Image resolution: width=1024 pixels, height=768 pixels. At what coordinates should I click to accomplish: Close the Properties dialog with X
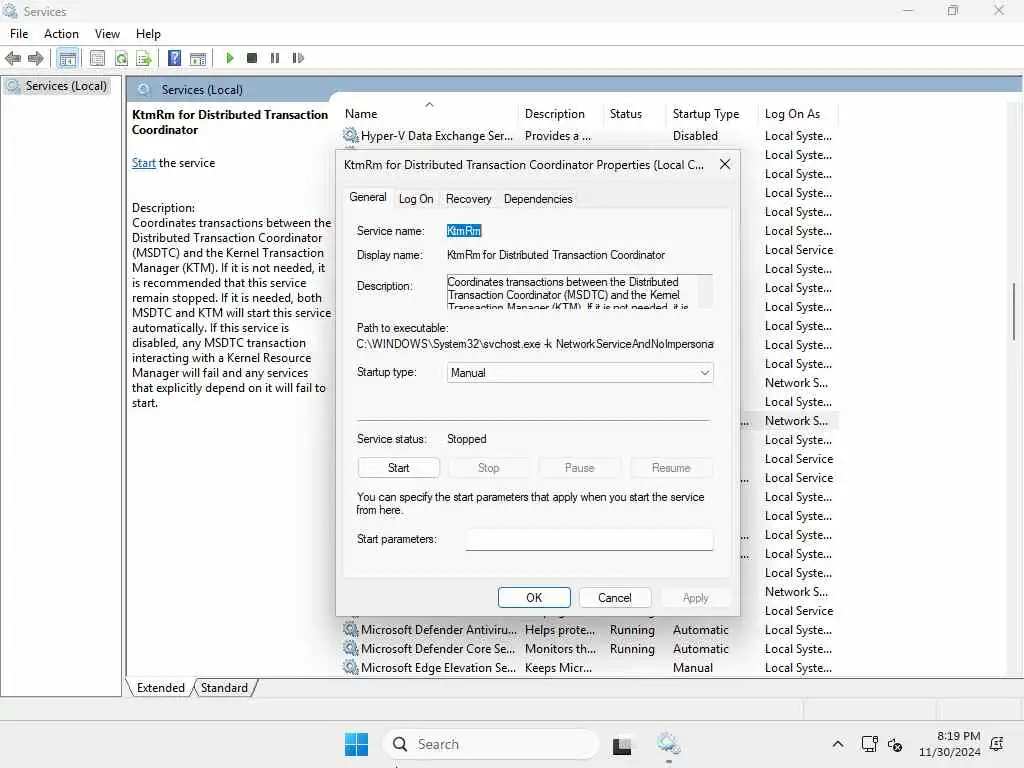(725, 165)
